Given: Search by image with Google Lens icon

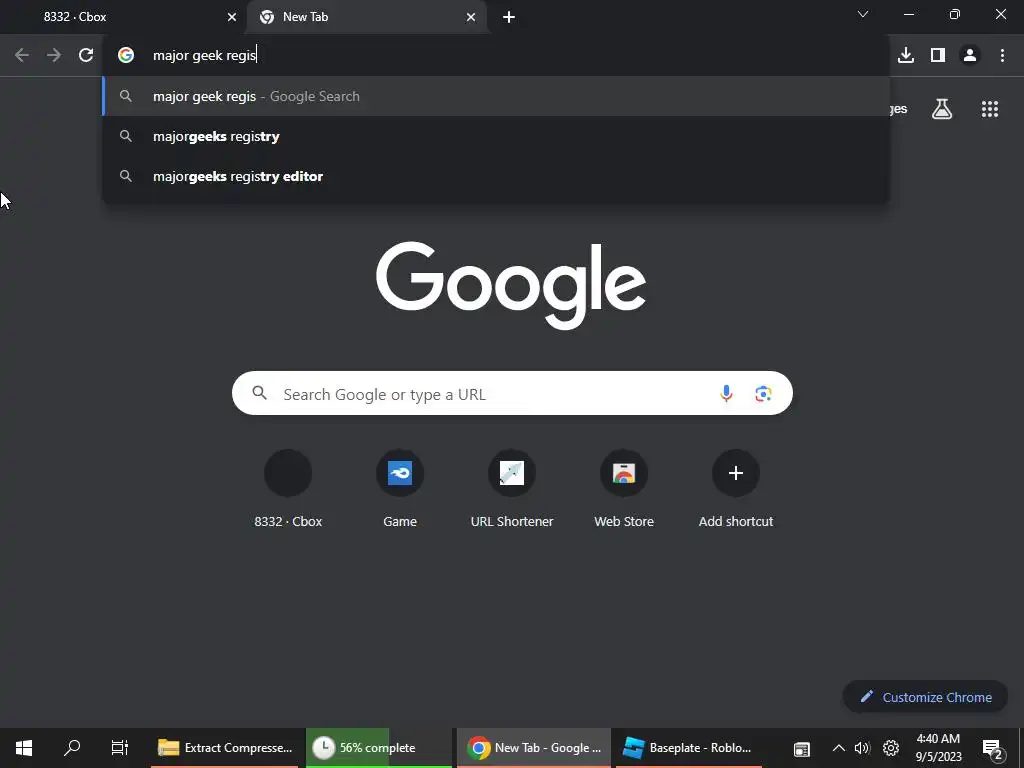Looking at the screenshot, I should tap(763, 393).
